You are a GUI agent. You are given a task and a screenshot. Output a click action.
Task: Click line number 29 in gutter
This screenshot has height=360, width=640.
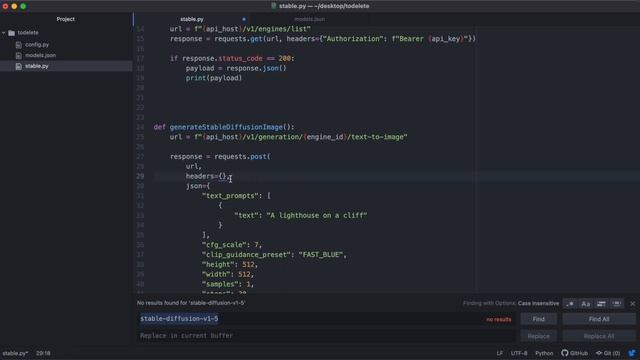point(140,176)
